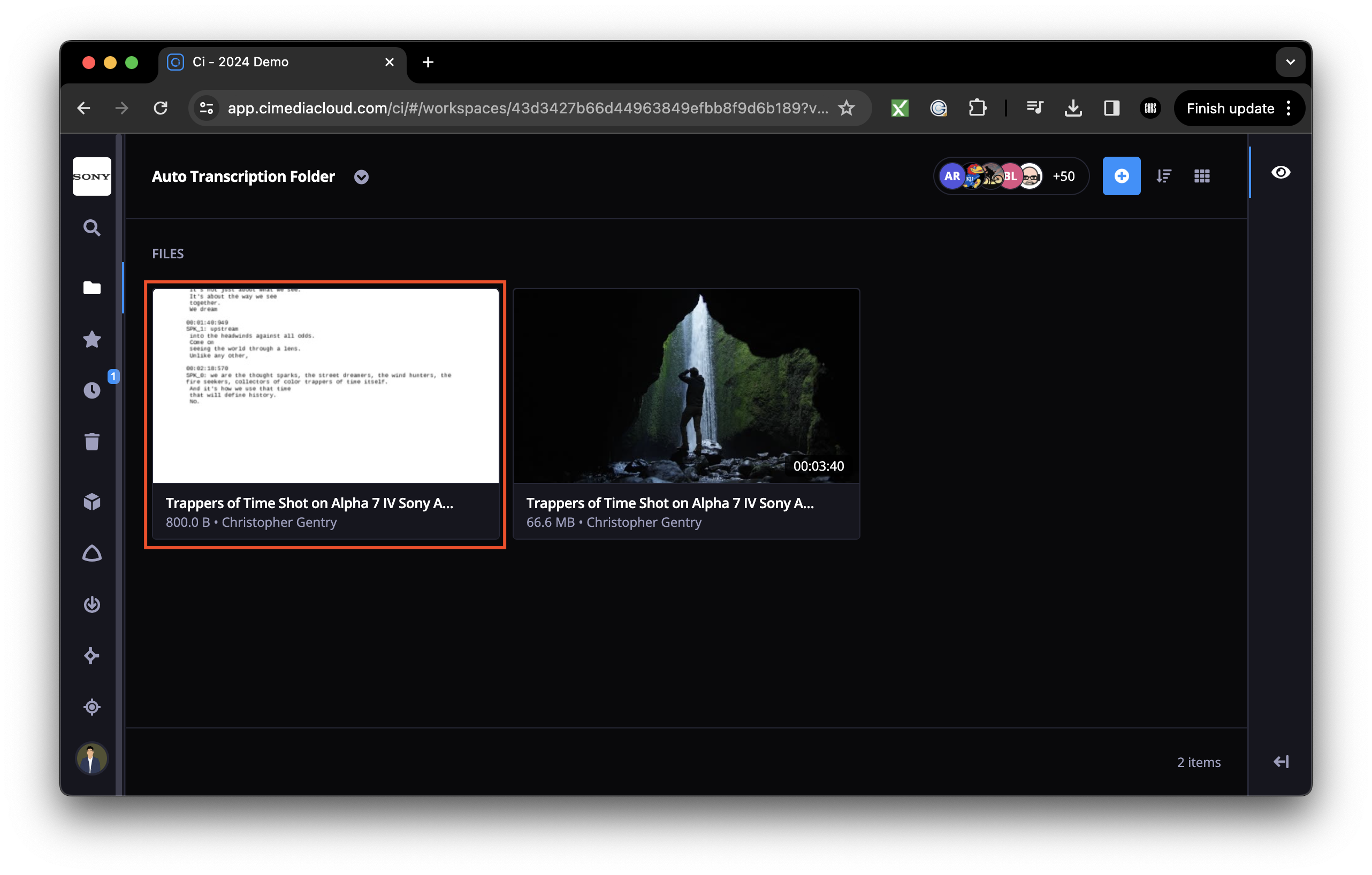This screenshot has width=1372, height=875.
Task: Switch to grid view layout
Action: 1202,176
